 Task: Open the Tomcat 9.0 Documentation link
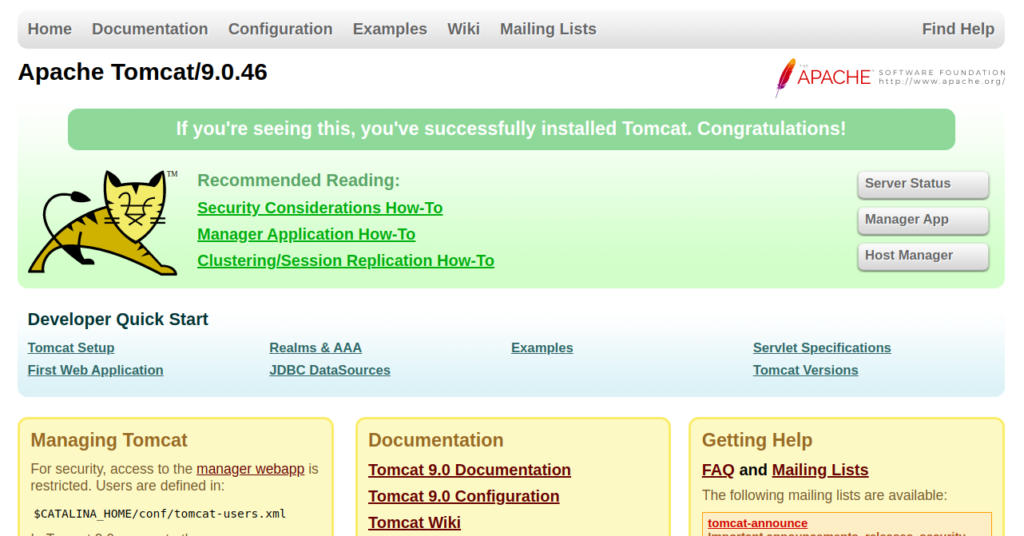[470, 470]
